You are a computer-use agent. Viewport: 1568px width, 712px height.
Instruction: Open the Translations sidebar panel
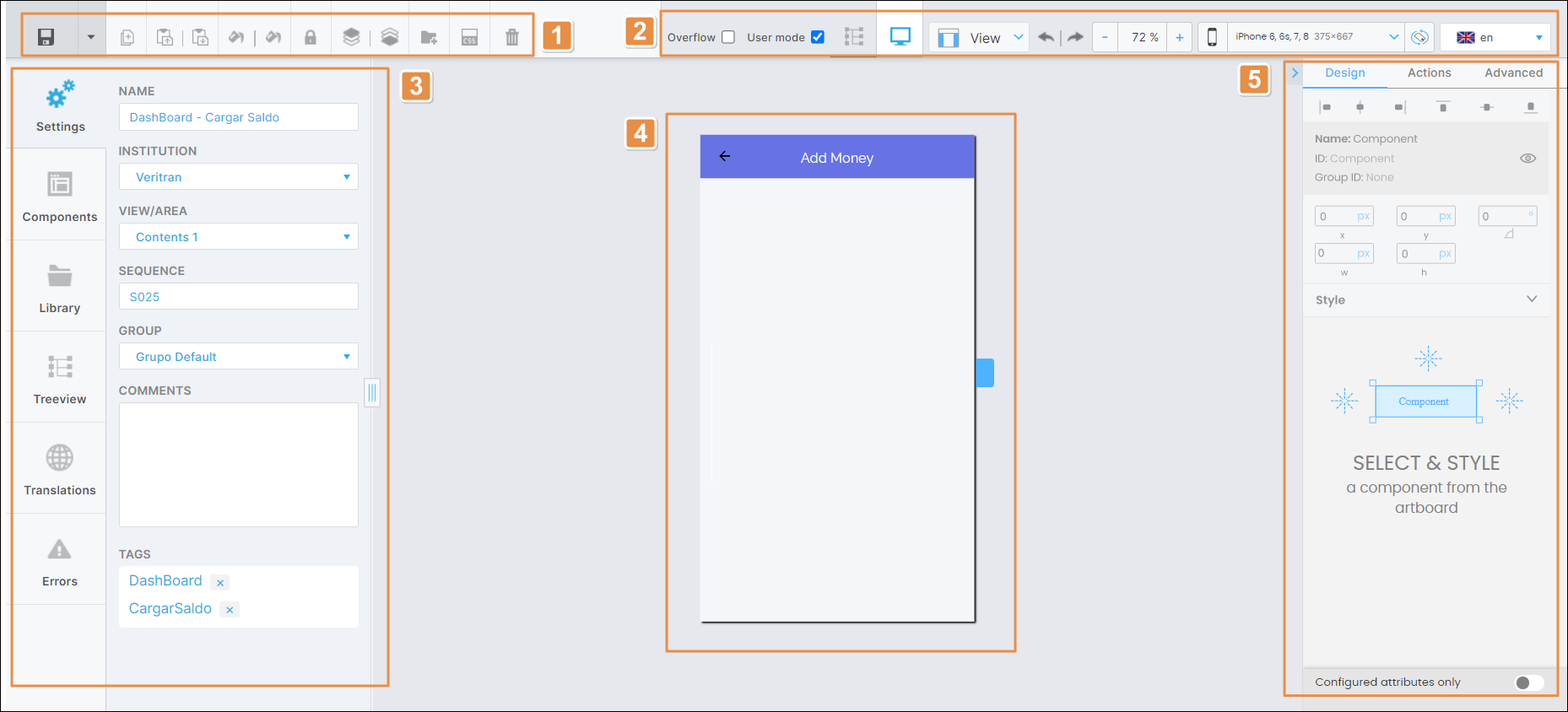click(x=60, y=469)
